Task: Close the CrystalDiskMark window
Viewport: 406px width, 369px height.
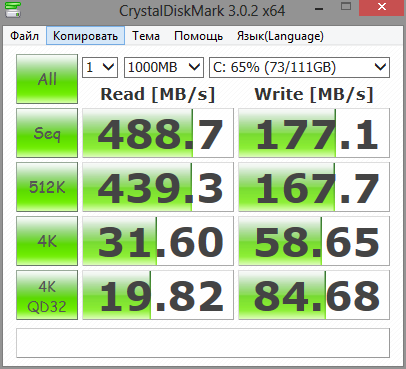Action: coord(382,7)
